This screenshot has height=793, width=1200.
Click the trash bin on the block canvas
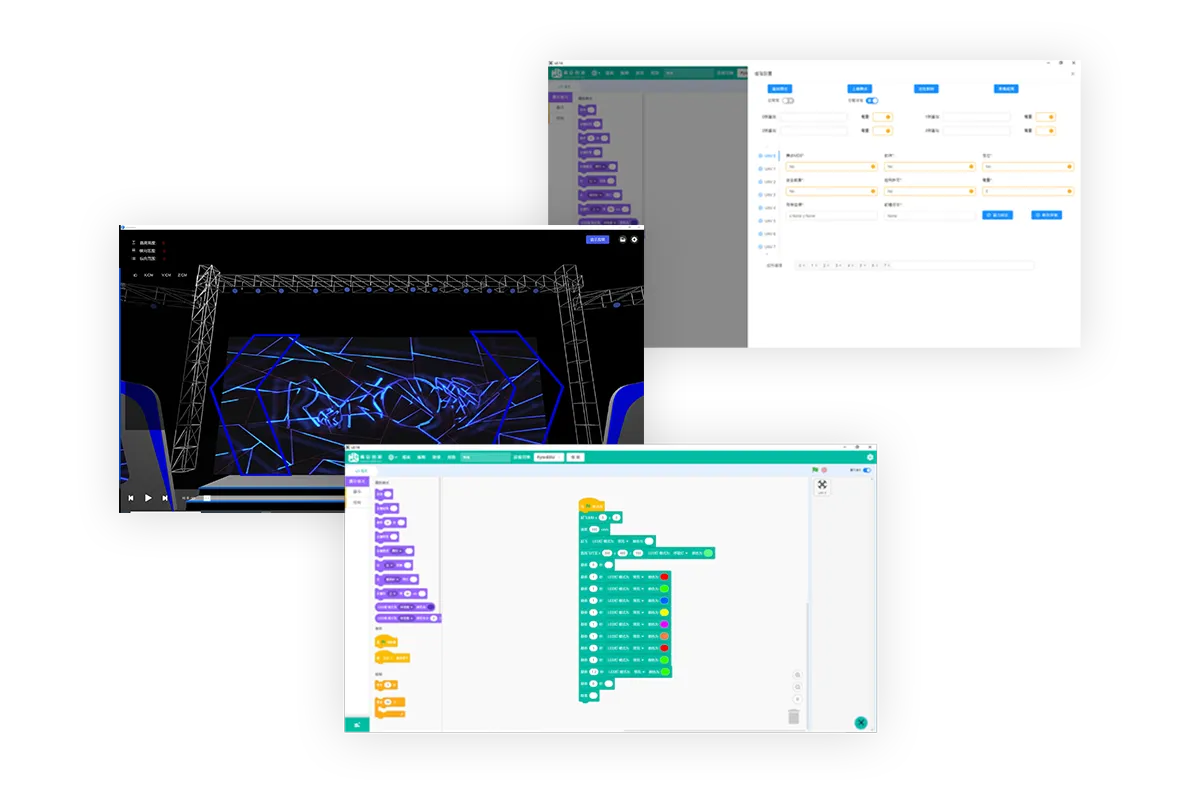pyautogui.click(x=793, y=716)
